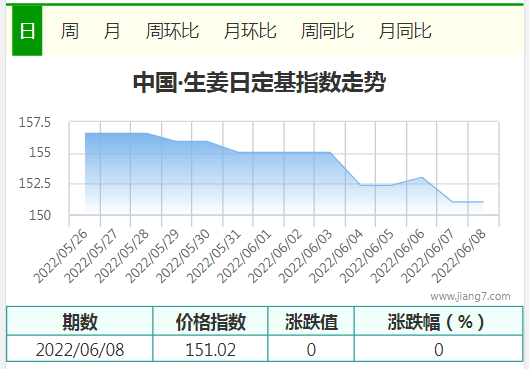The image size is (529, 369).
Task: Click x-axis date 2022/06/07
Action: coord(429,256)
